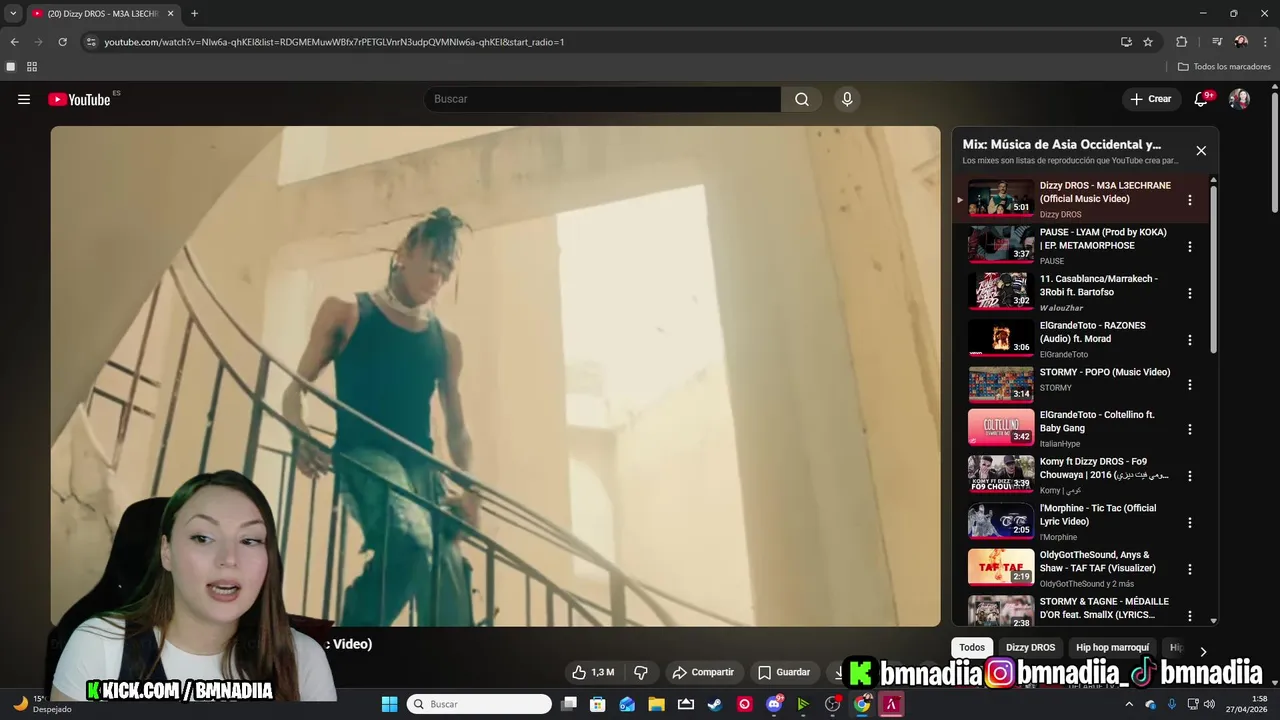
Task: Share the video with Compartir
Action: tap(703, 672)
